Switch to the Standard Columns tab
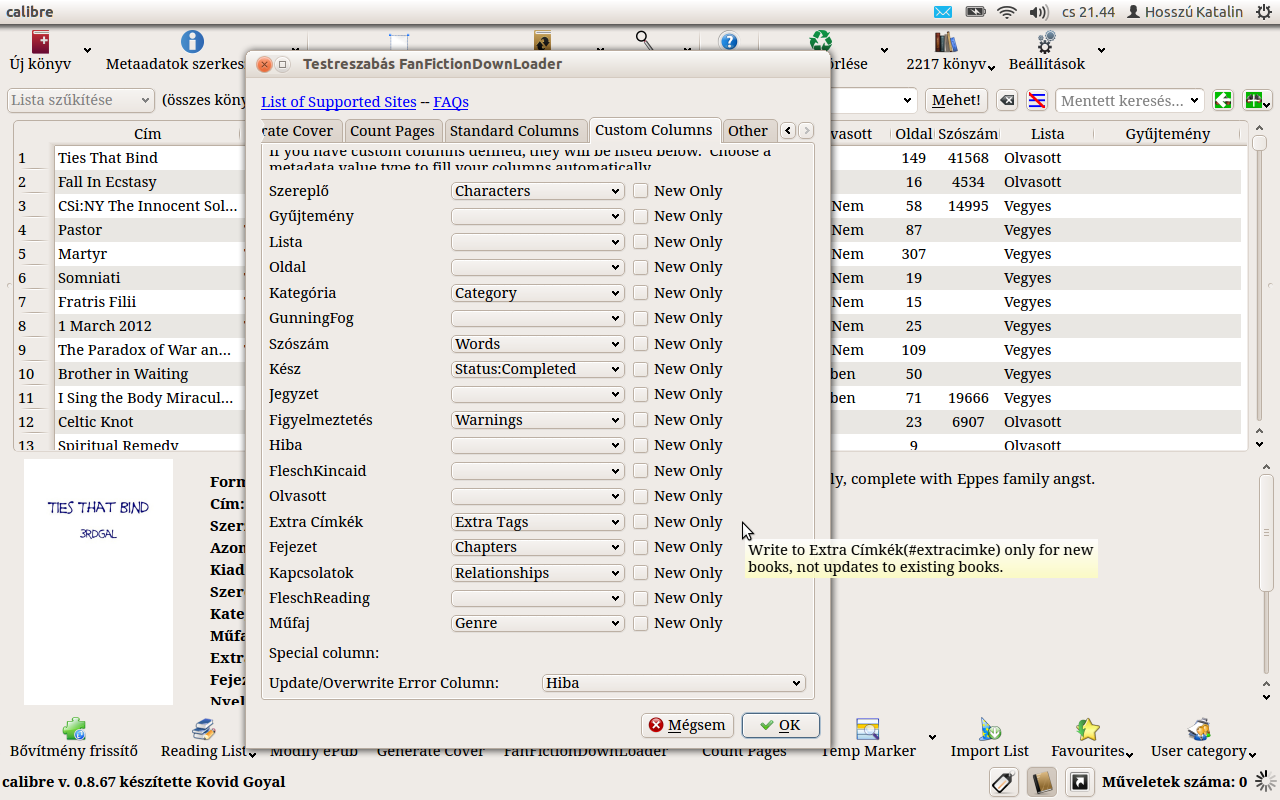 click(514, 131)
